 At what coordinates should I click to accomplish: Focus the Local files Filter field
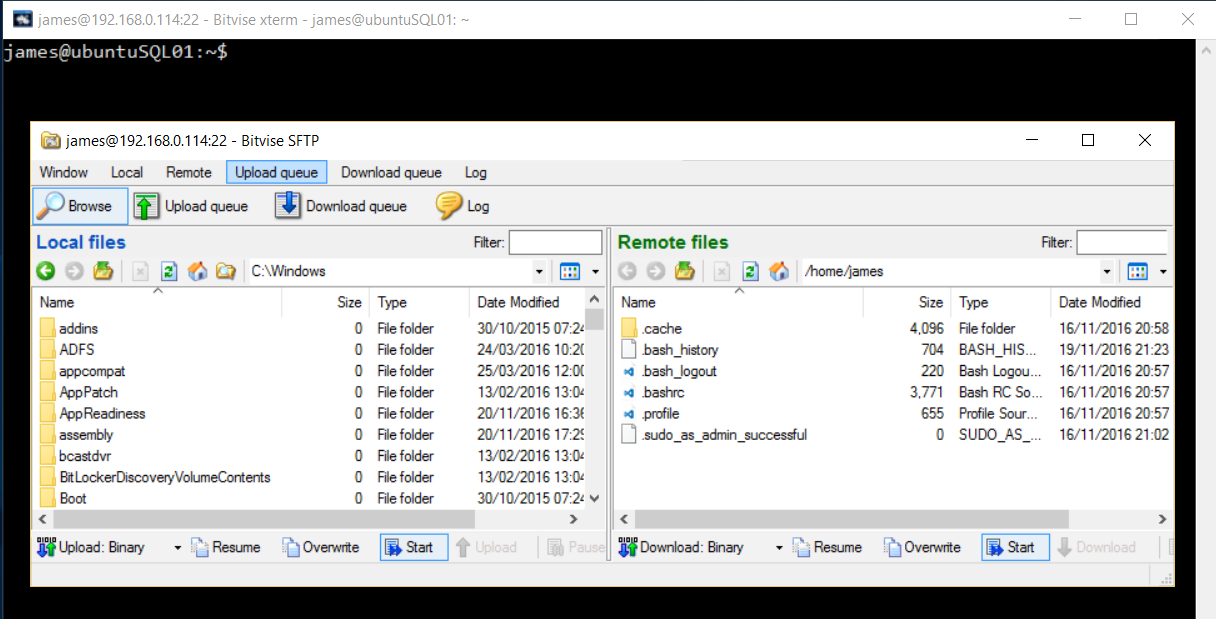(x=555, y=242)
